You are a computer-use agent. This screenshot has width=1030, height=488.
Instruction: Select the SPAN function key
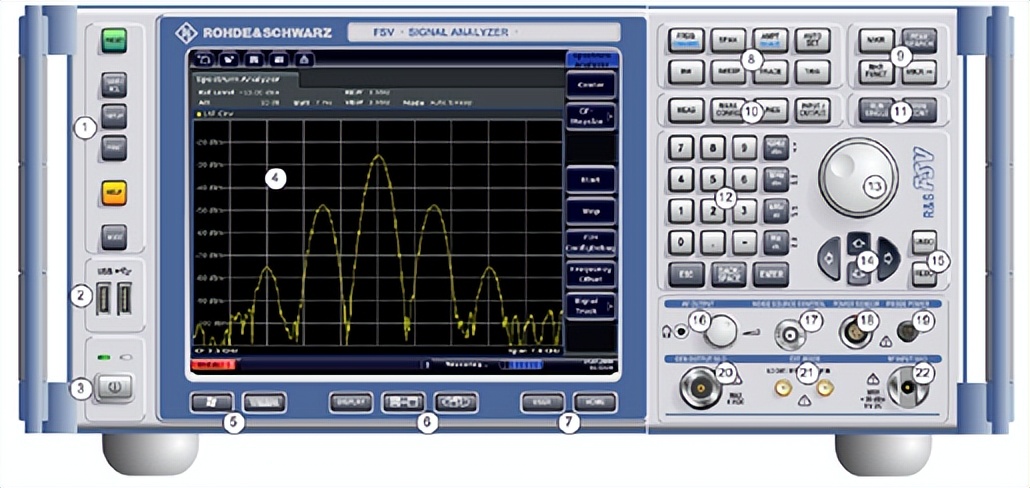tap(728, 41)
